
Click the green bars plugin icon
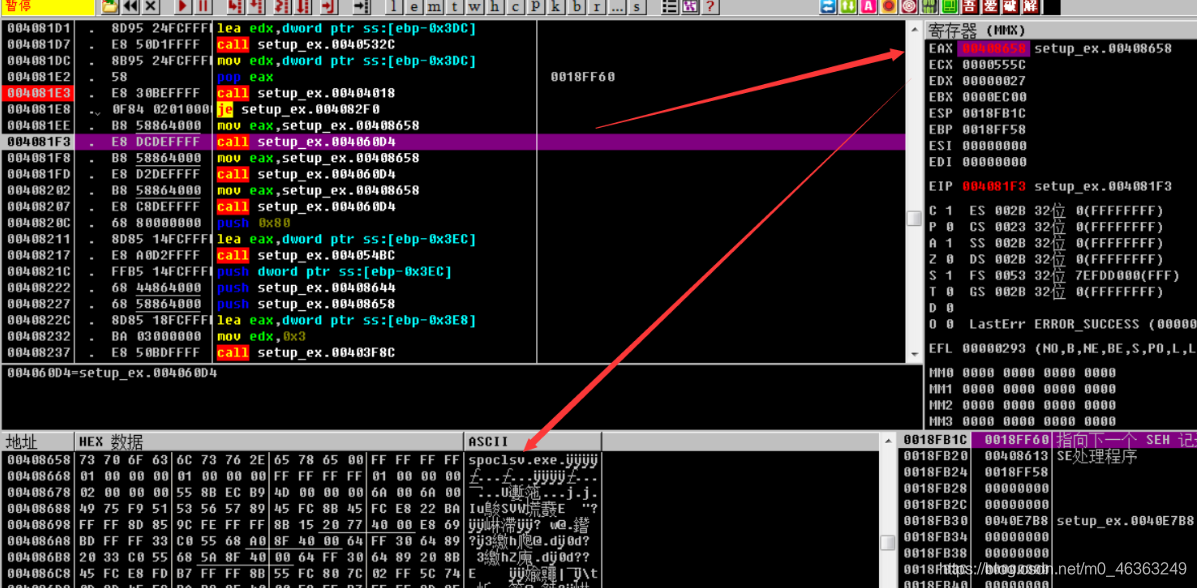[929, 7]
